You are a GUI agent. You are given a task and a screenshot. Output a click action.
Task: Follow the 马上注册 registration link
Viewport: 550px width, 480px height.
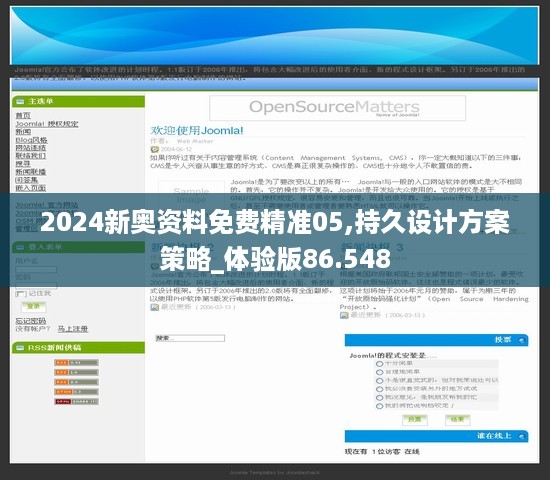click(73, 329)
